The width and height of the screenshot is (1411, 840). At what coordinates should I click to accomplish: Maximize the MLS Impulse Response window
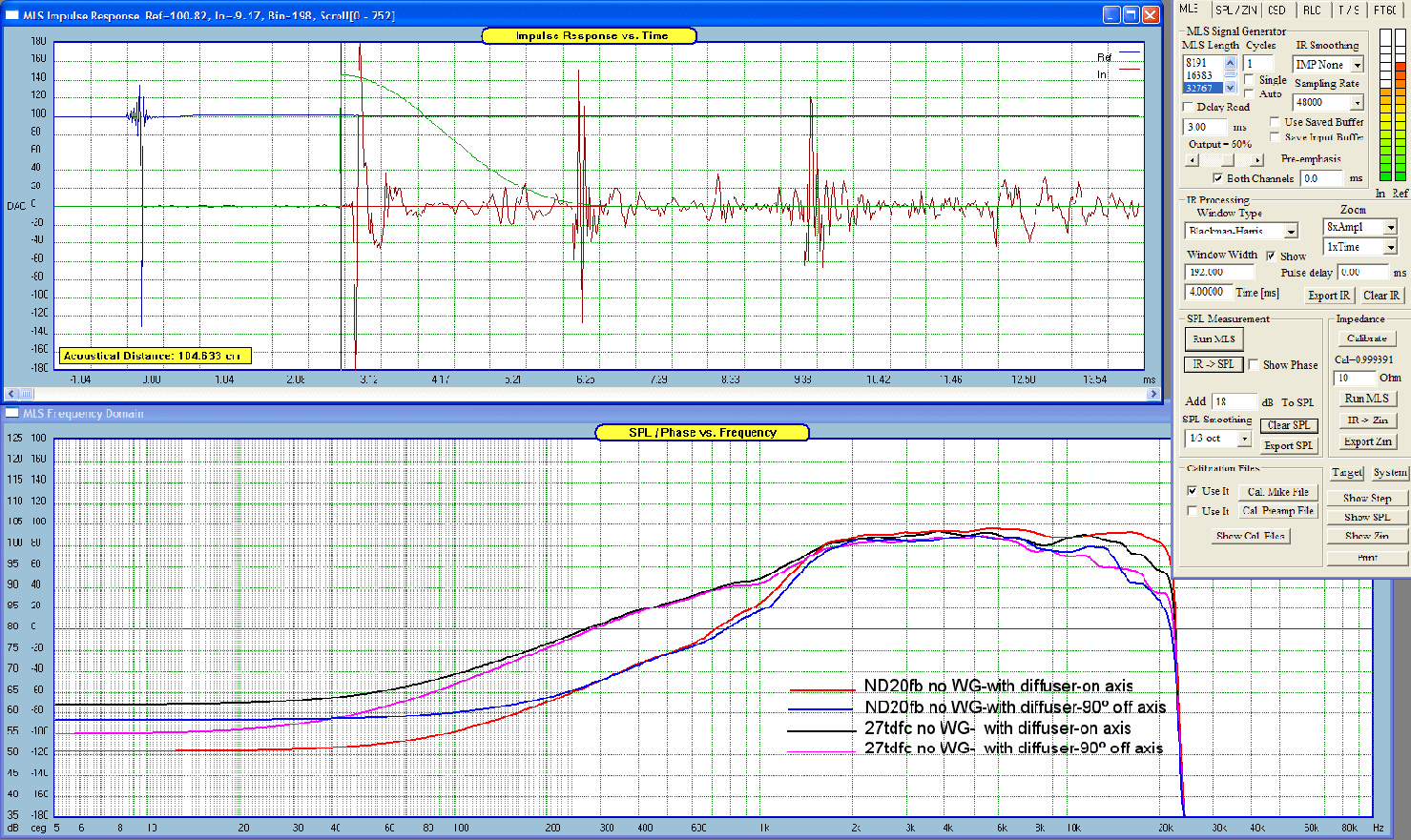click(x=1131, y=15)
